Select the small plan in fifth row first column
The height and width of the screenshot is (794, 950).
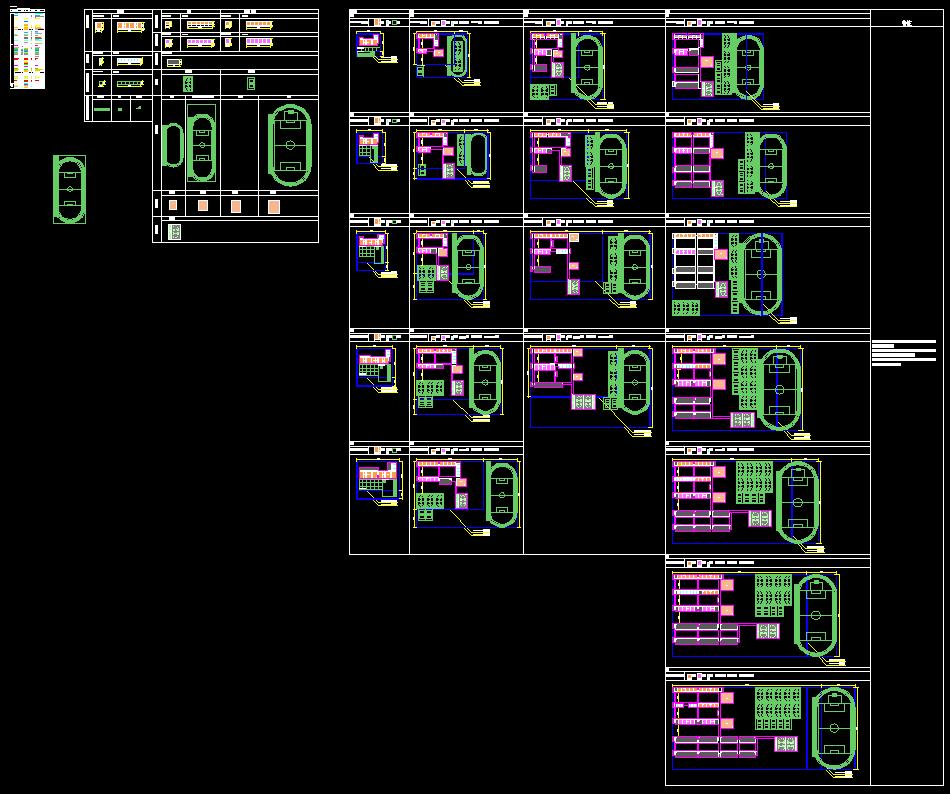point(377,481)
